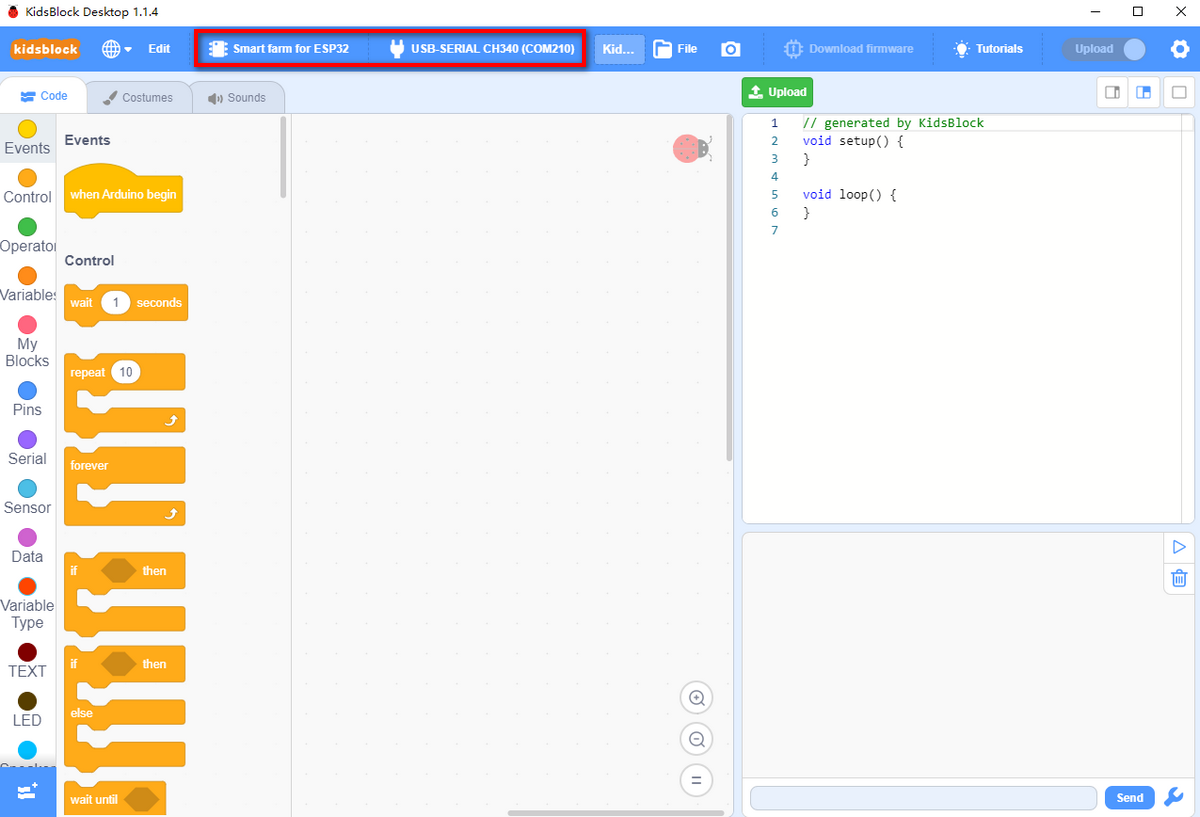
Task: Select the Operators block category
Action: click(27, 236)
